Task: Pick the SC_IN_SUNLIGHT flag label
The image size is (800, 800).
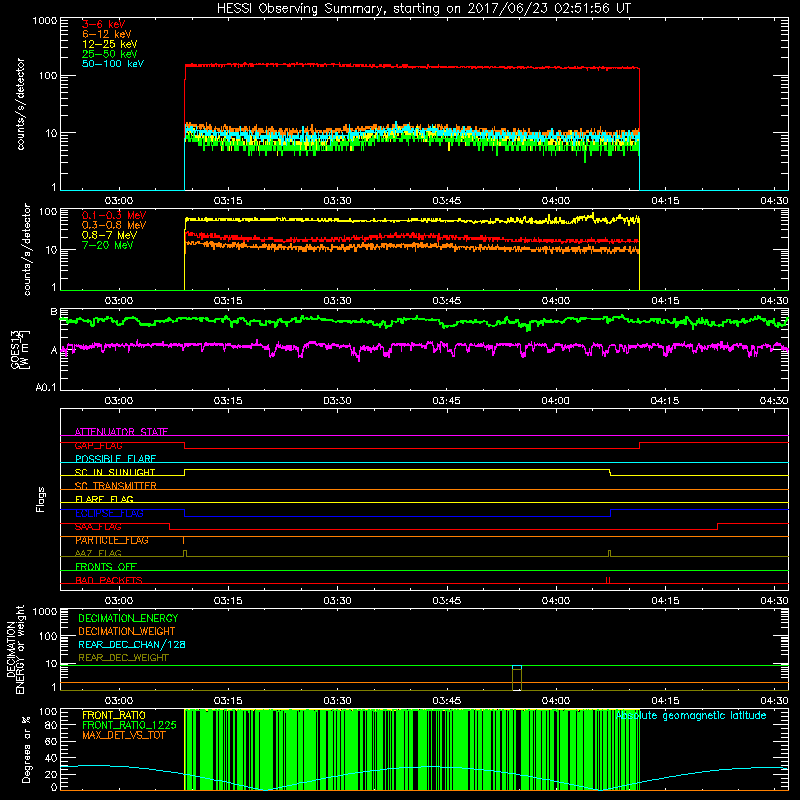Action: click(115, 472)
